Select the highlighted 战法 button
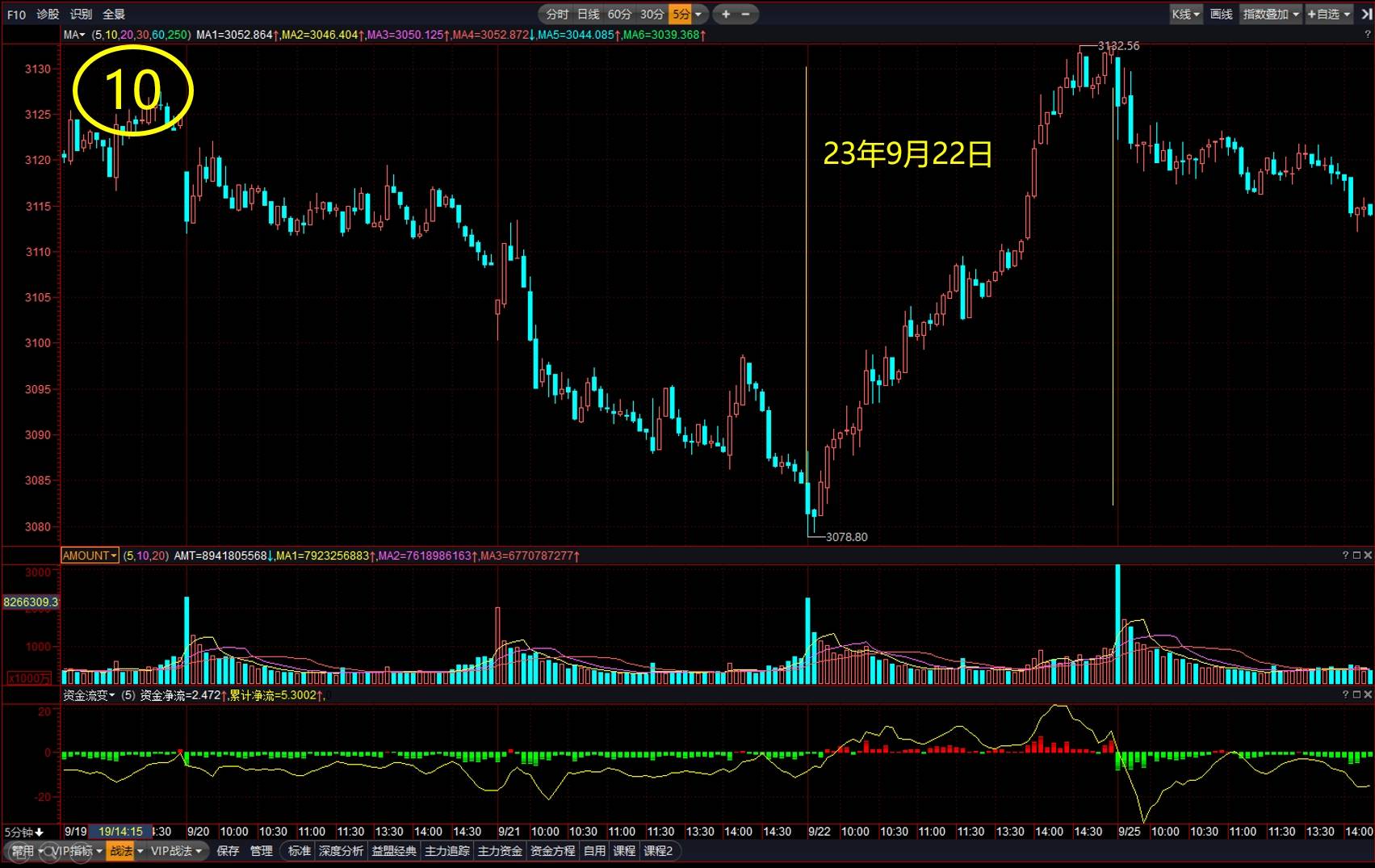1375x868 pixels. coord(120,851)
